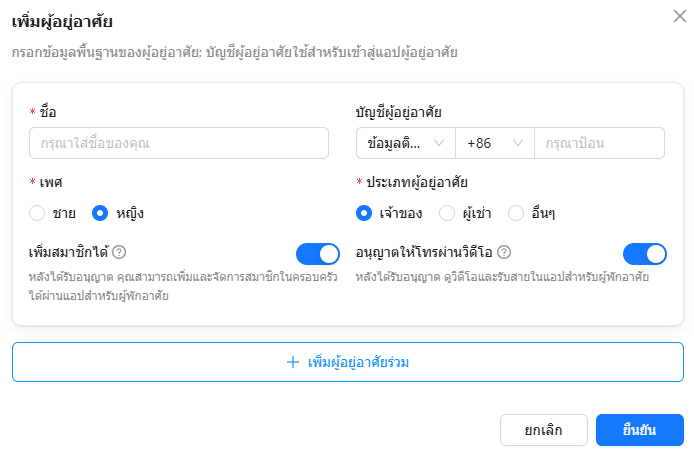Click the chevron arrow beside +86
694x454 pixels.
518,143
